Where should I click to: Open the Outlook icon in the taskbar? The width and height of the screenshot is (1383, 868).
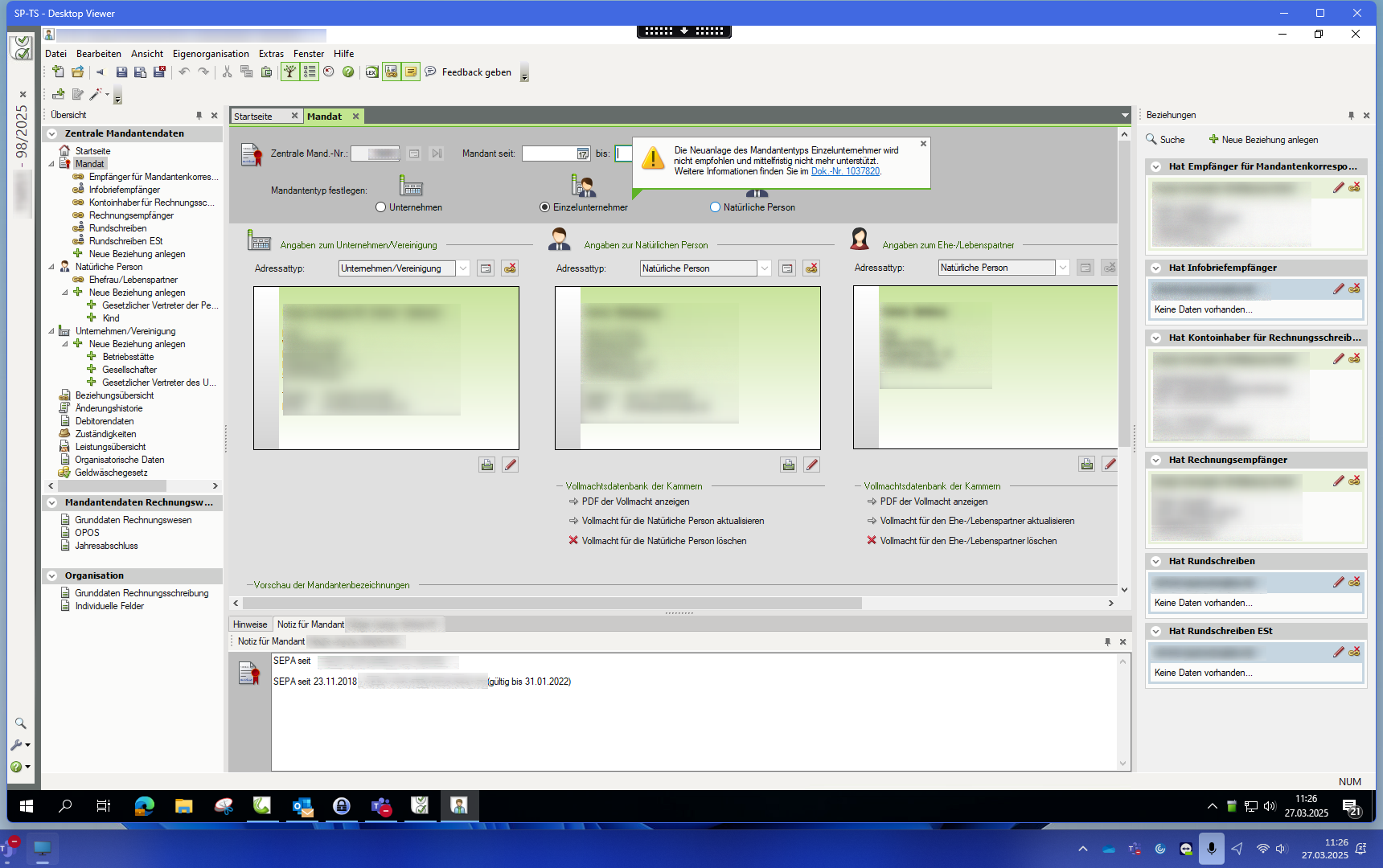[302, 806]
